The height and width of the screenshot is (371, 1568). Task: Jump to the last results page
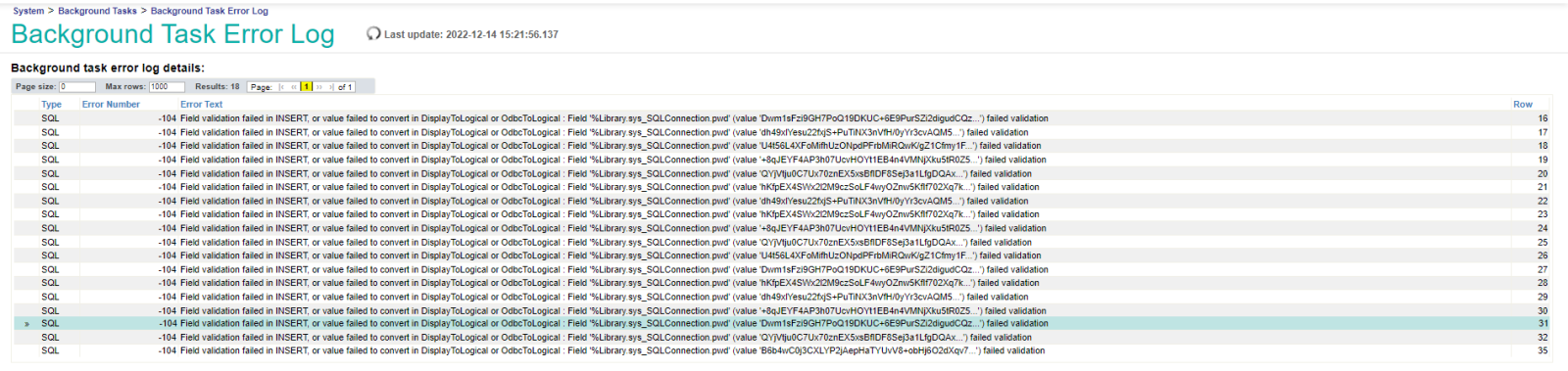click(331, 87)
